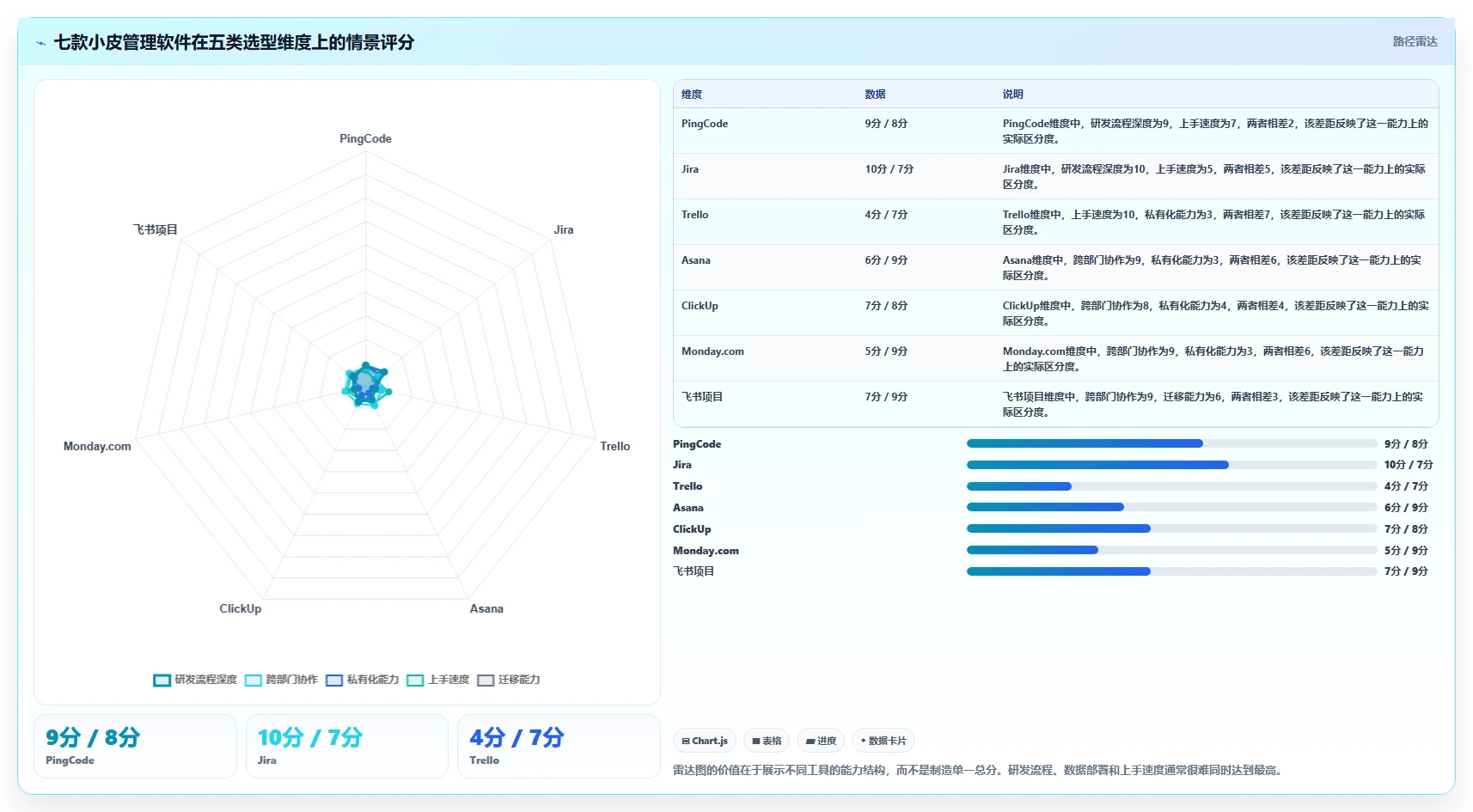This screenshot has height=812, width=1473.
Task: Click the Jira radar axis label
Action: 564,229
